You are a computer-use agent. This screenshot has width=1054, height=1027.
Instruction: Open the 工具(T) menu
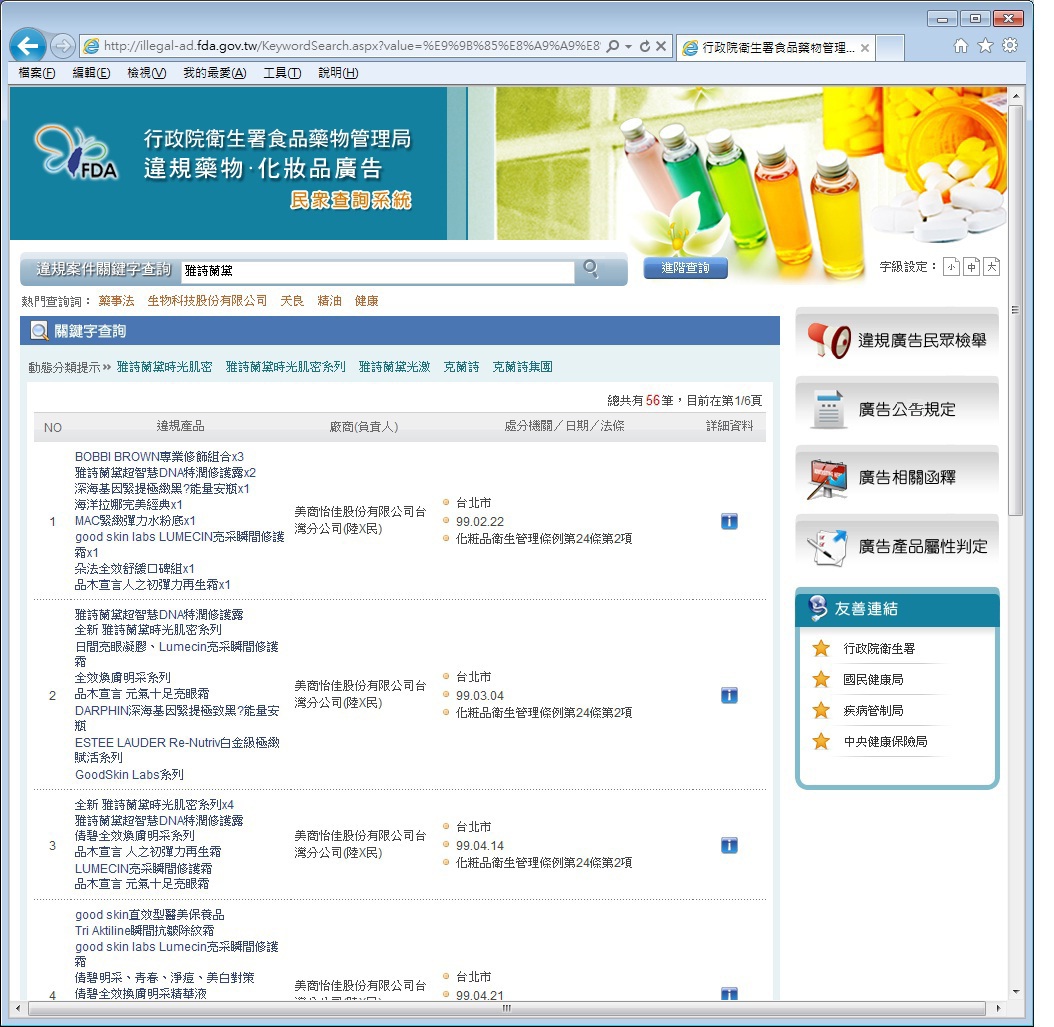[282, 73]
